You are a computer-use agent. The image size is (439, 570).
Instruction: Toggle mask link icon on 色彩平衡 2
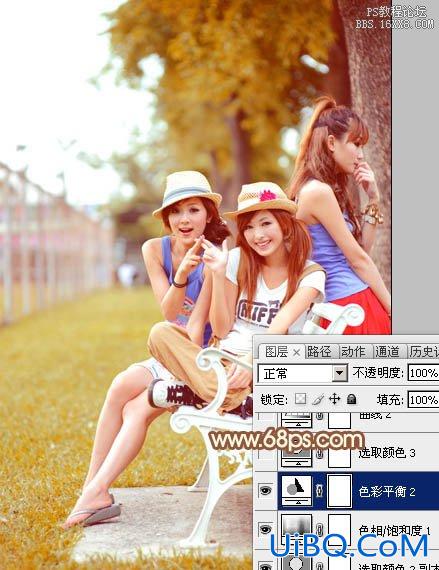click(319, 491)
